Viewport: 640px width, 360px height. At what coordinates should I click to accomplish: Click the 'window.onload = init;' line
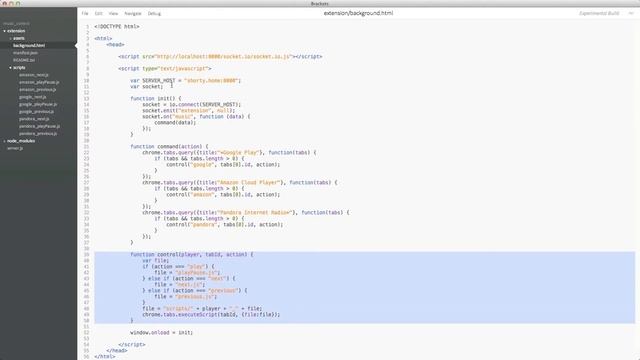point(162,332)
